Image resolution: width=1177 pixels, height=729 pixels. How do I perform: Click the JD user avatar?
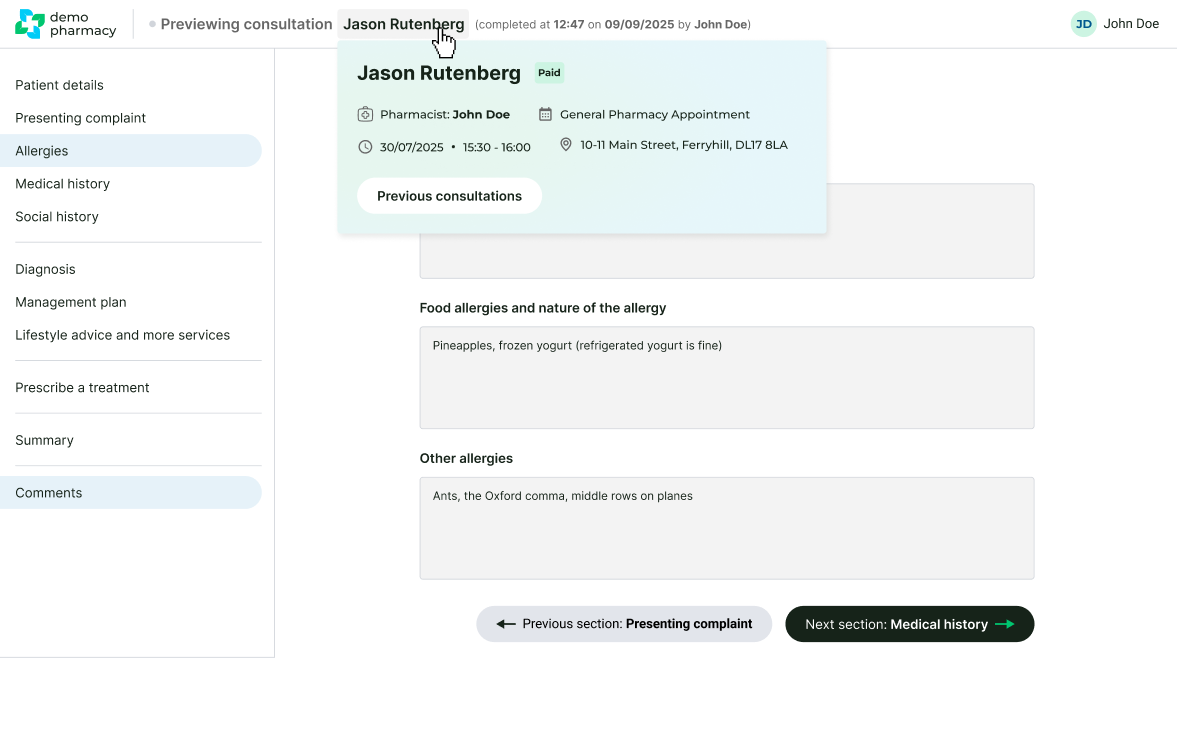tap(1083, 24)
